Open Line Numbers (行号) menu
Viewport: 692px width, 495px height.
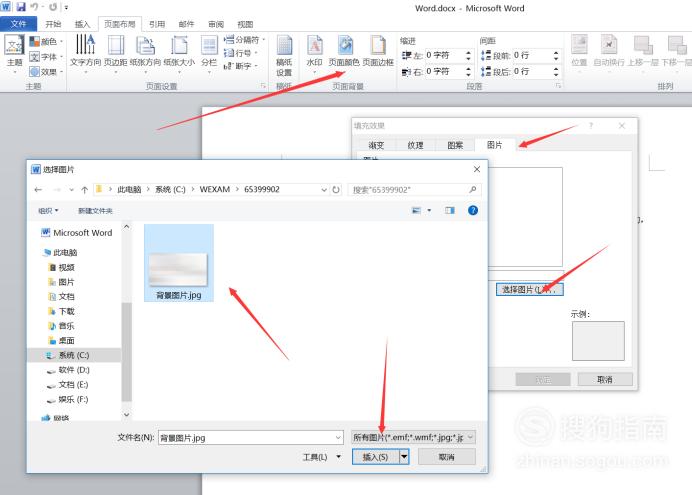click(240, 53)
